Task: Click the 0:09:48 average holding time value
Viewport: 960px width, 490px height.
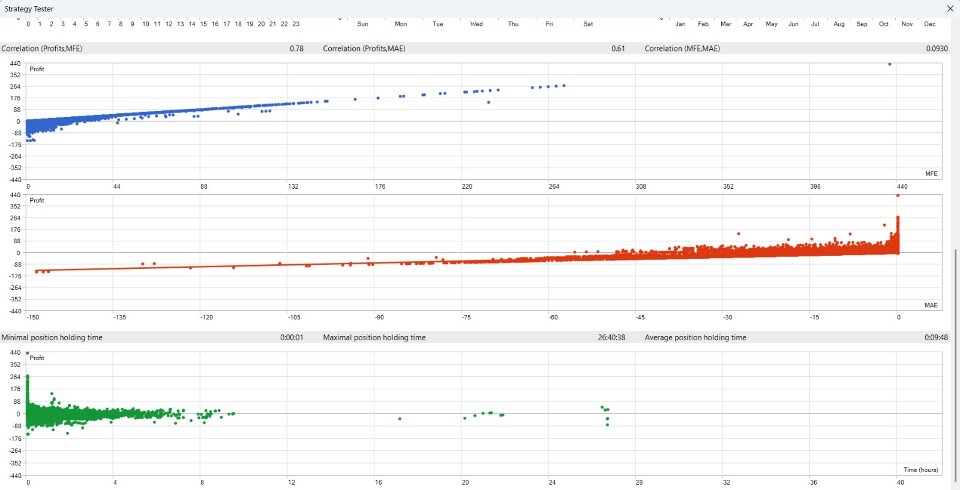Action: coord(936,337)
